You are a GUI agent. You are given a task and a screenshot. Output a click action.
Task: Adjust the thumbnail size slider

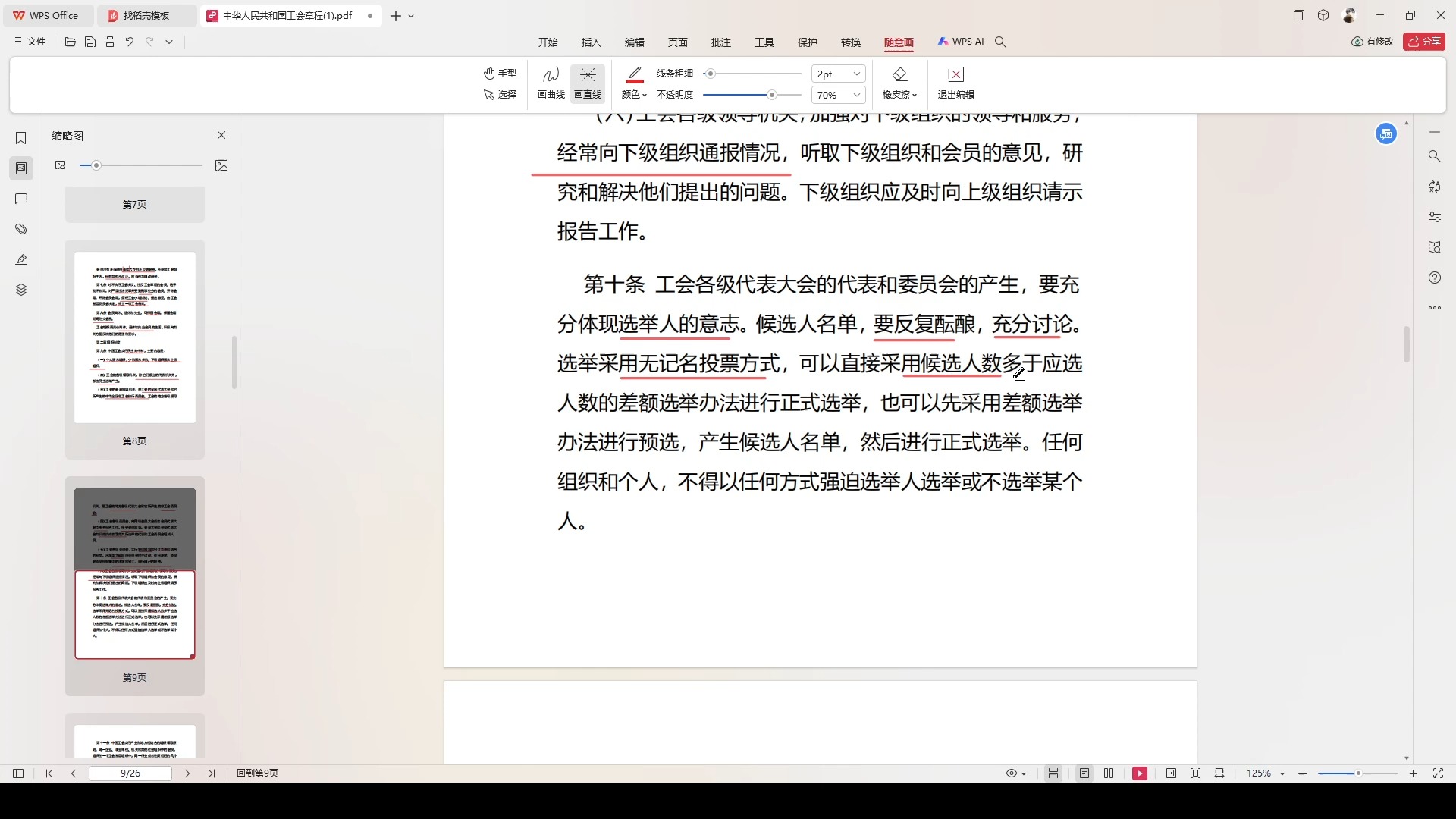click(x=141, y=165)
